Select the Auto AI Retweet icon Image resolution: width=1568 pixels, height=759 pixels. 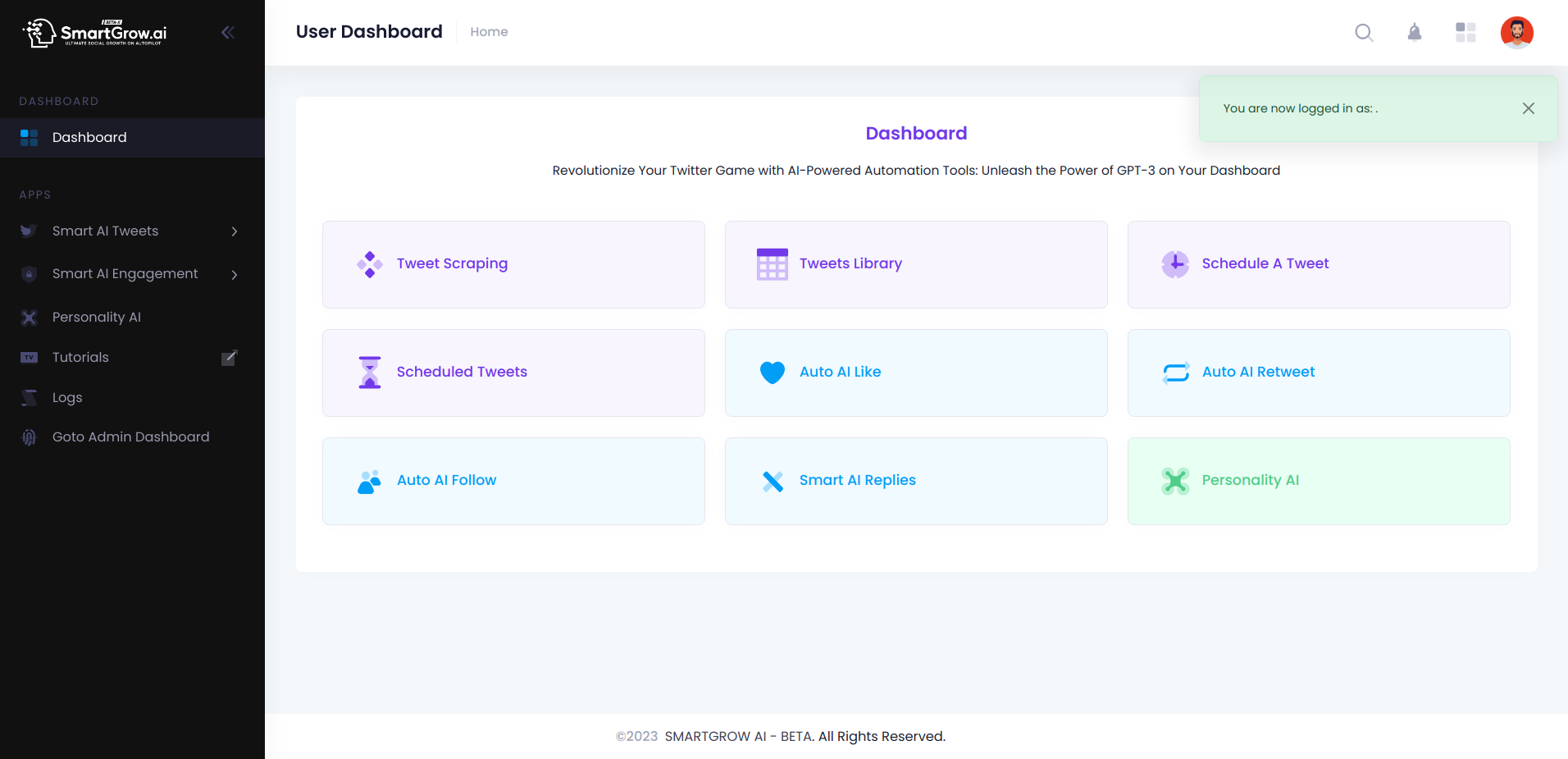pos(1174,372)
